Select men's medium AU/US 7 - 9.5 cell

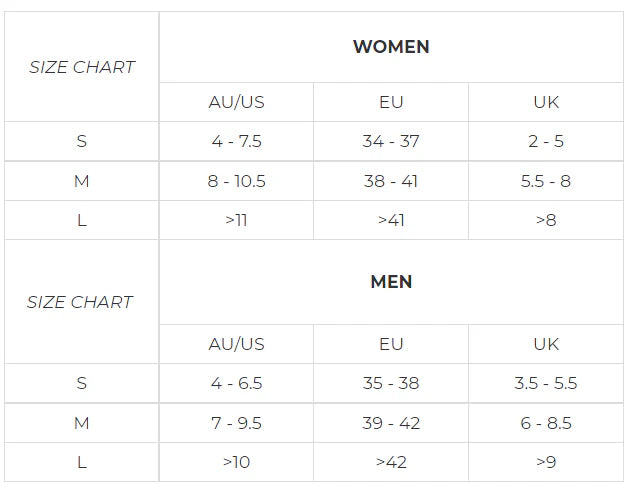click(x=236, y=423)
